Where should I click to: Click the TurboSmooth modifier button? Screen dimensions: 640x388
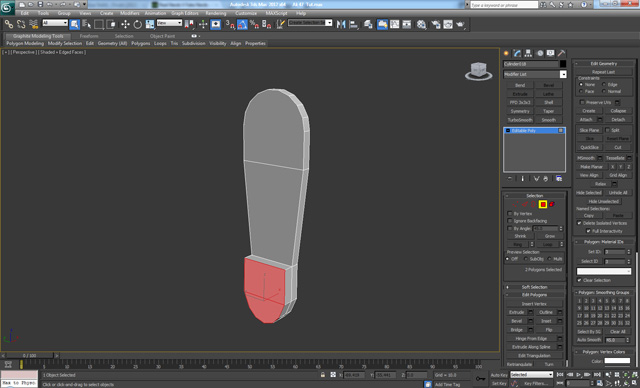[x=520, y=120]
